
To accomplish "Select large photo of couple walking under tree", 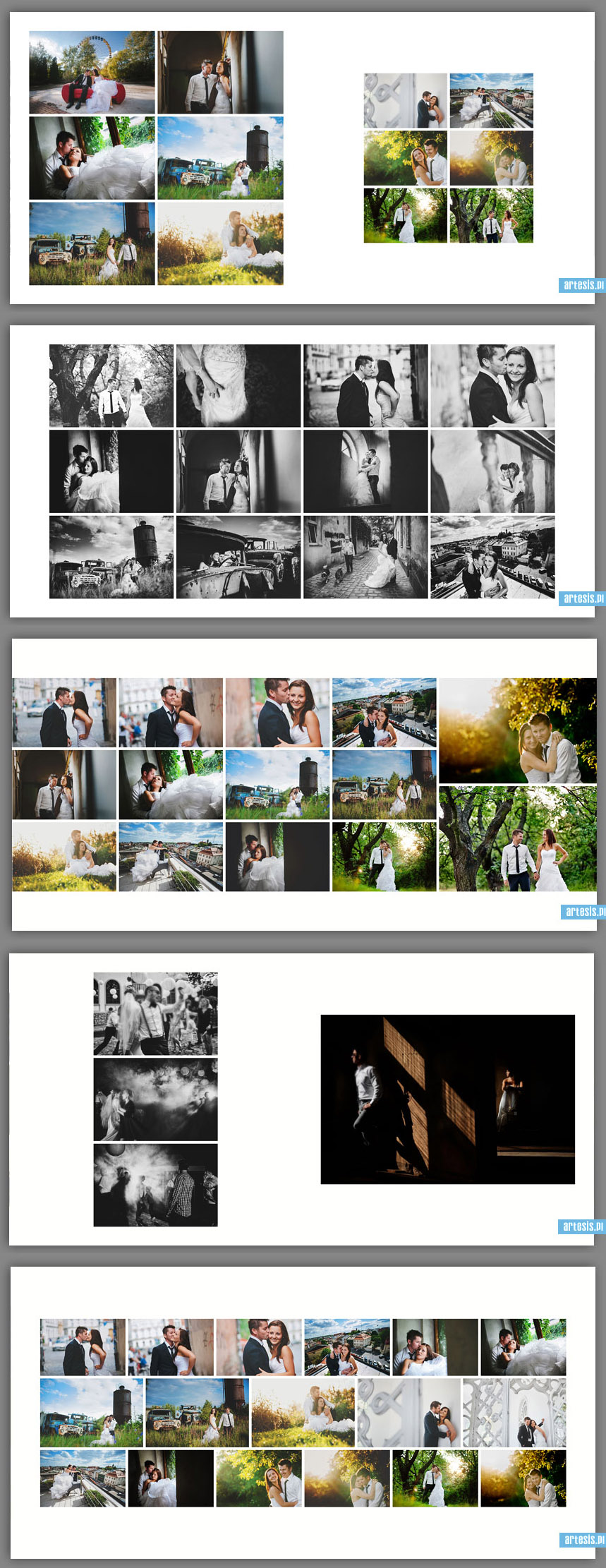I will coord(518,839).
